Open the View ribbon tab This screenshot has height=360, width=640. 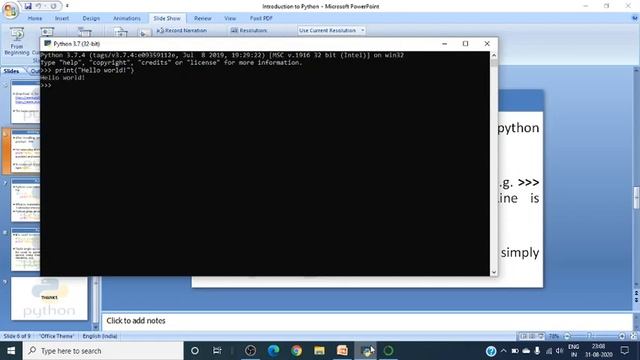pyautogui.click(x=230, y=18)
